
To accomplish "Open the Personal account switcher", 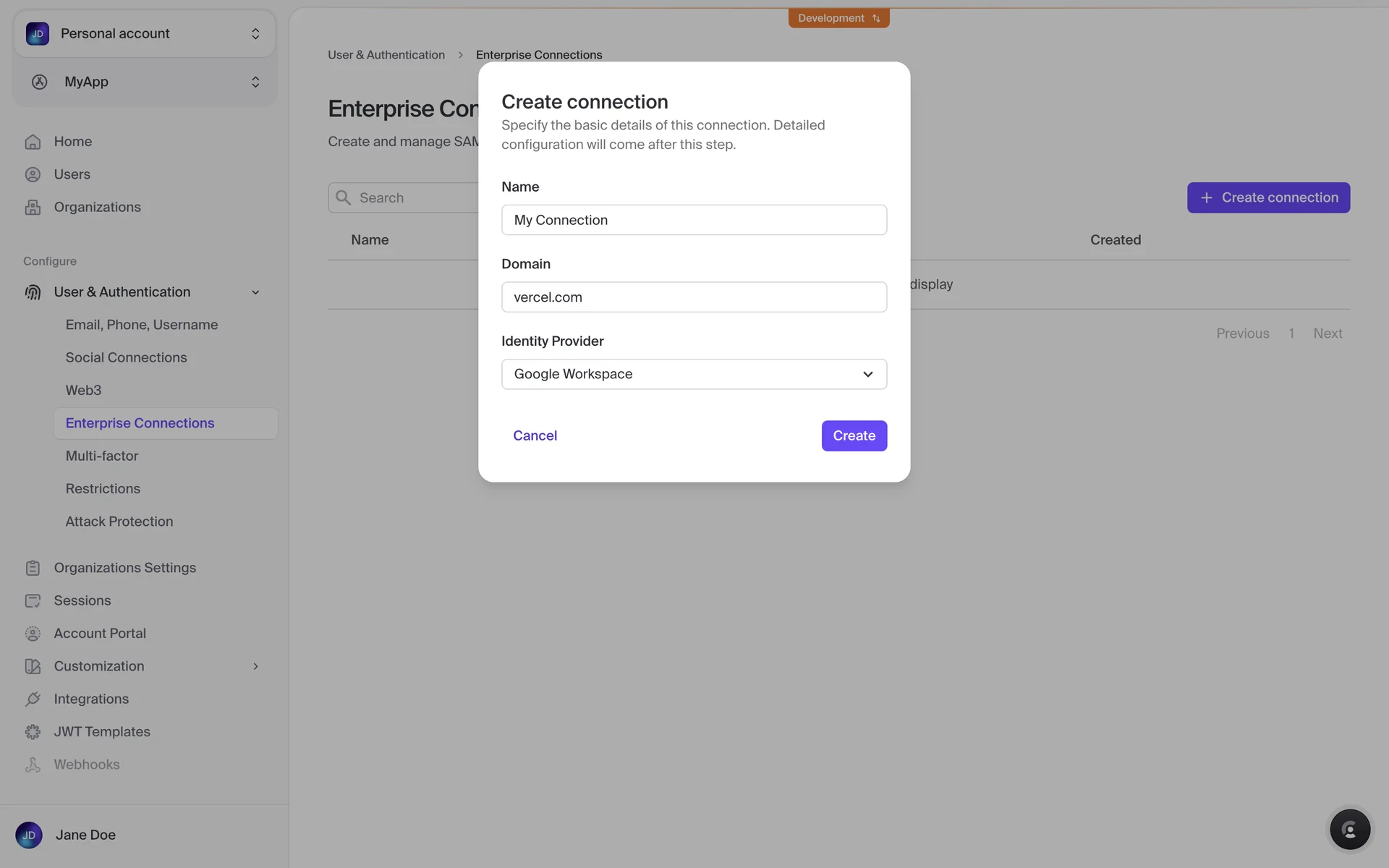I will [145, 34].
